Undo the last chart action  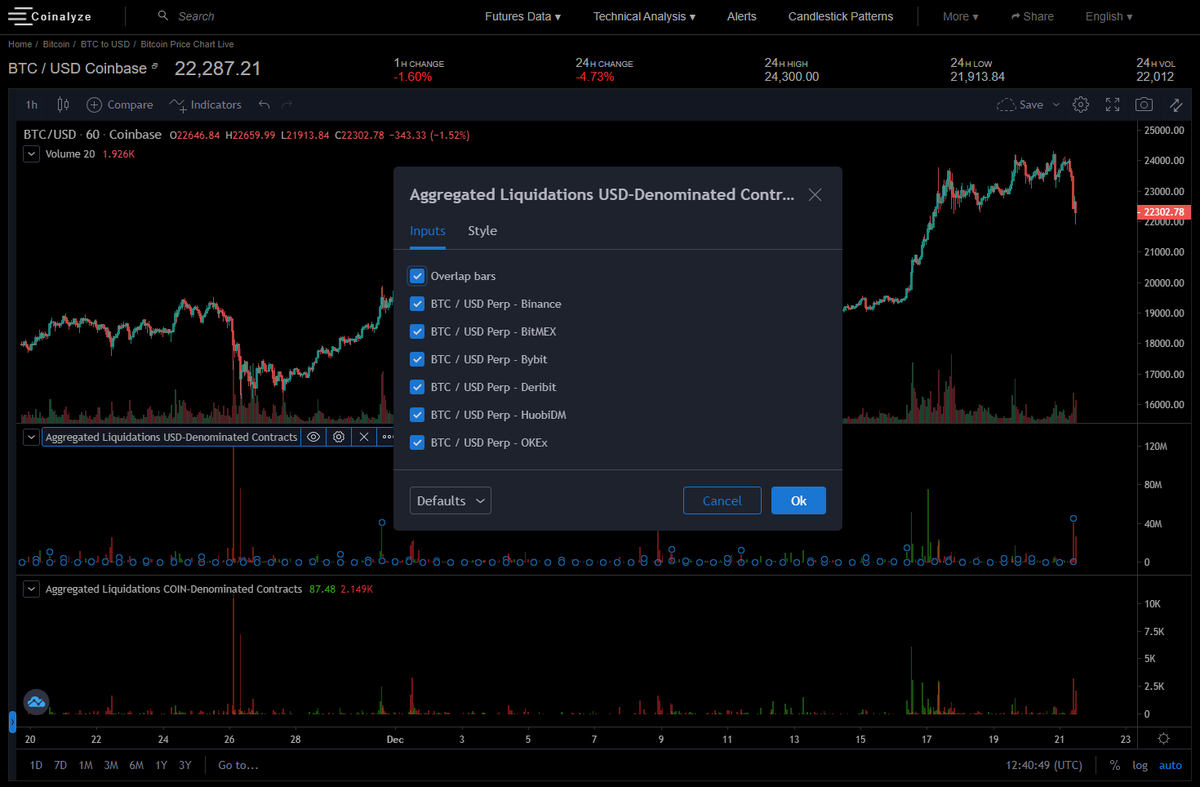(264, 104)
